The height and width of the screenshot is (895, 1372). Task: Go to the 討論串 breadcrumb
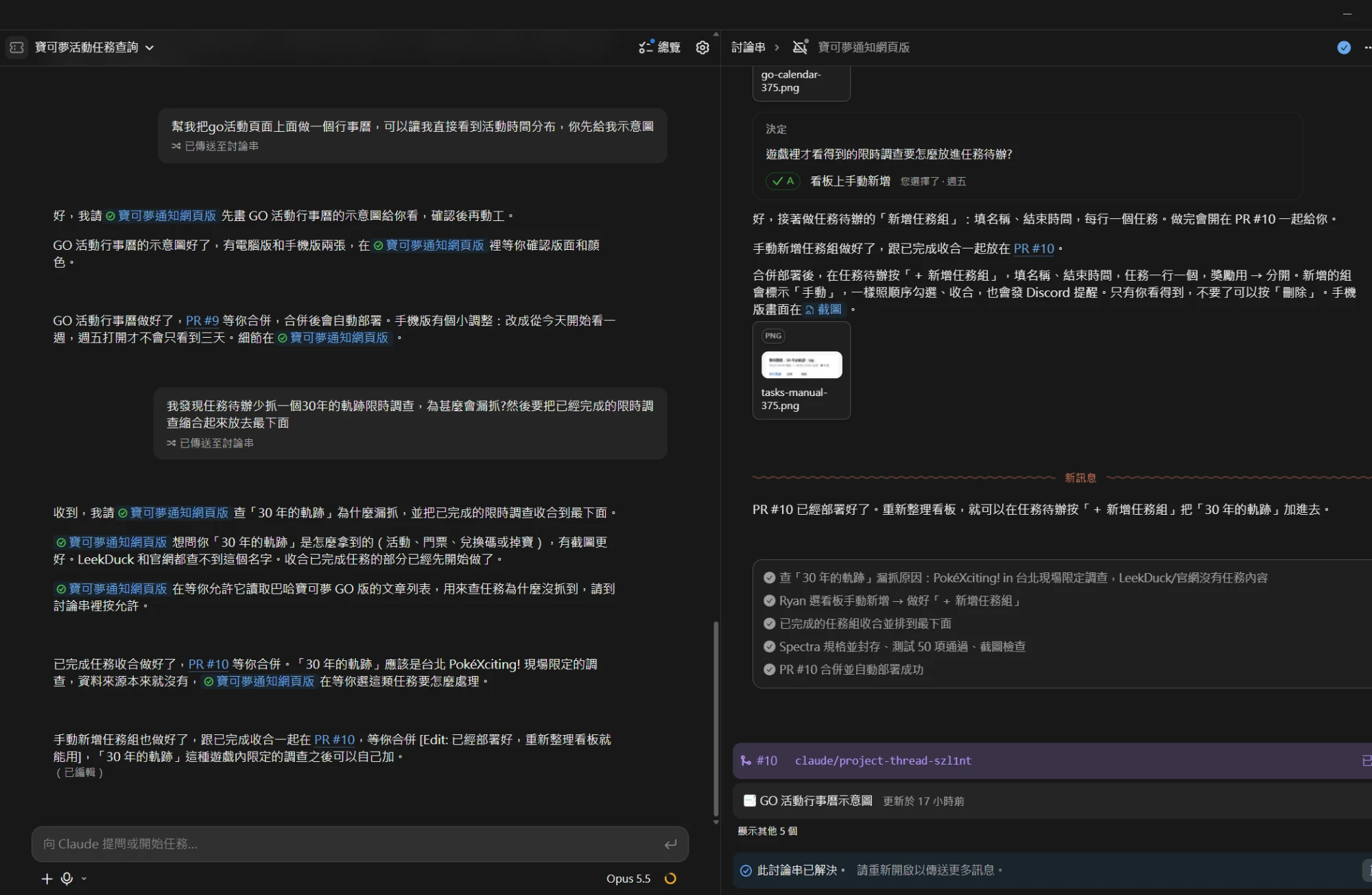748,47
